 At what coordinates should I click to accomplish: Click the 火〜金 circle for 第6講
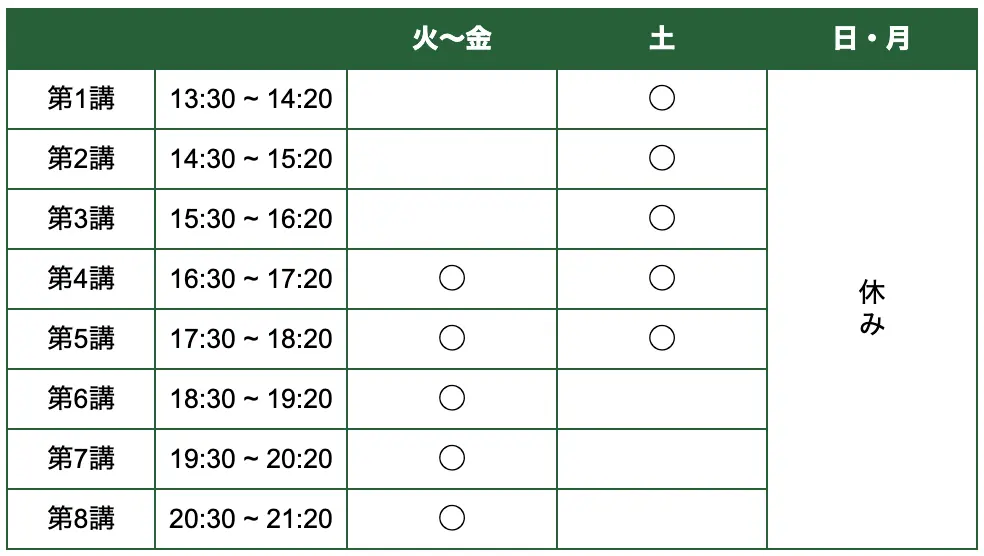[452, 398]
